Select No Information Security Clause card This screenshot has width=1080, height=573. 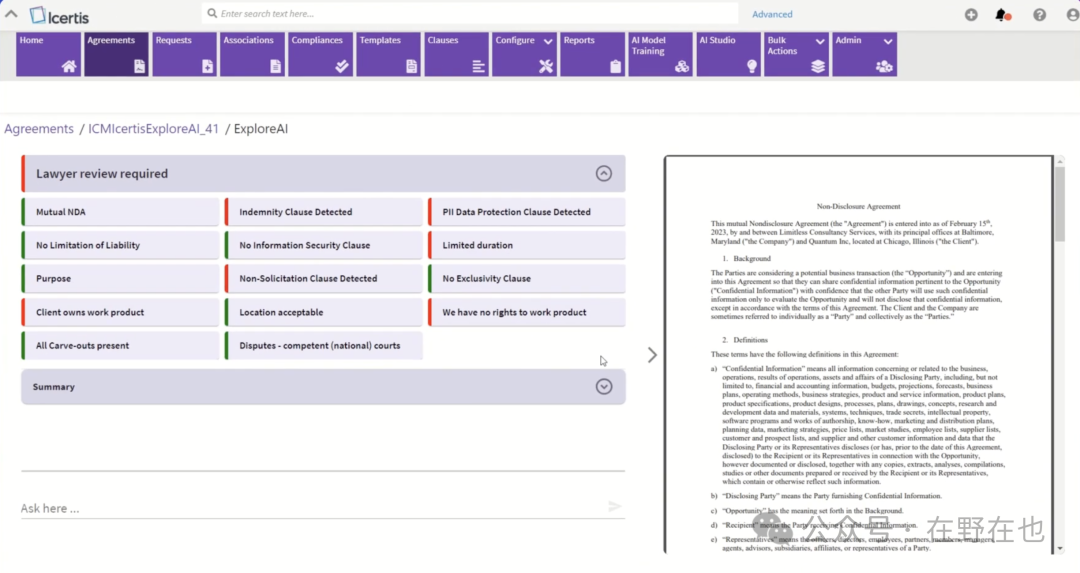click(324, 245)
